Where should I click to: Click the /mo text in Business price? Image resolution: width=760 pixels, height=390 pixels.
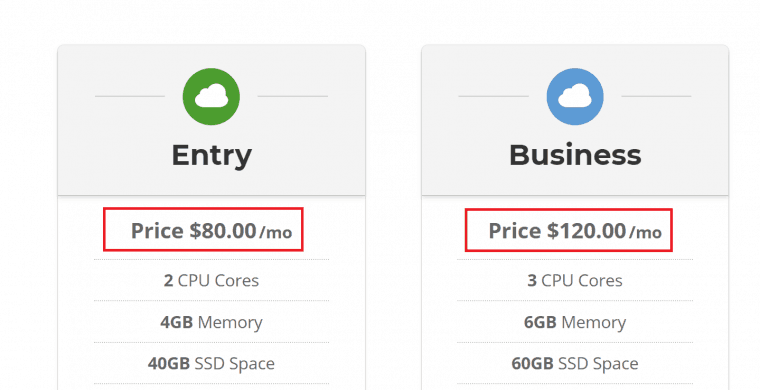click(x=645, y=233)
